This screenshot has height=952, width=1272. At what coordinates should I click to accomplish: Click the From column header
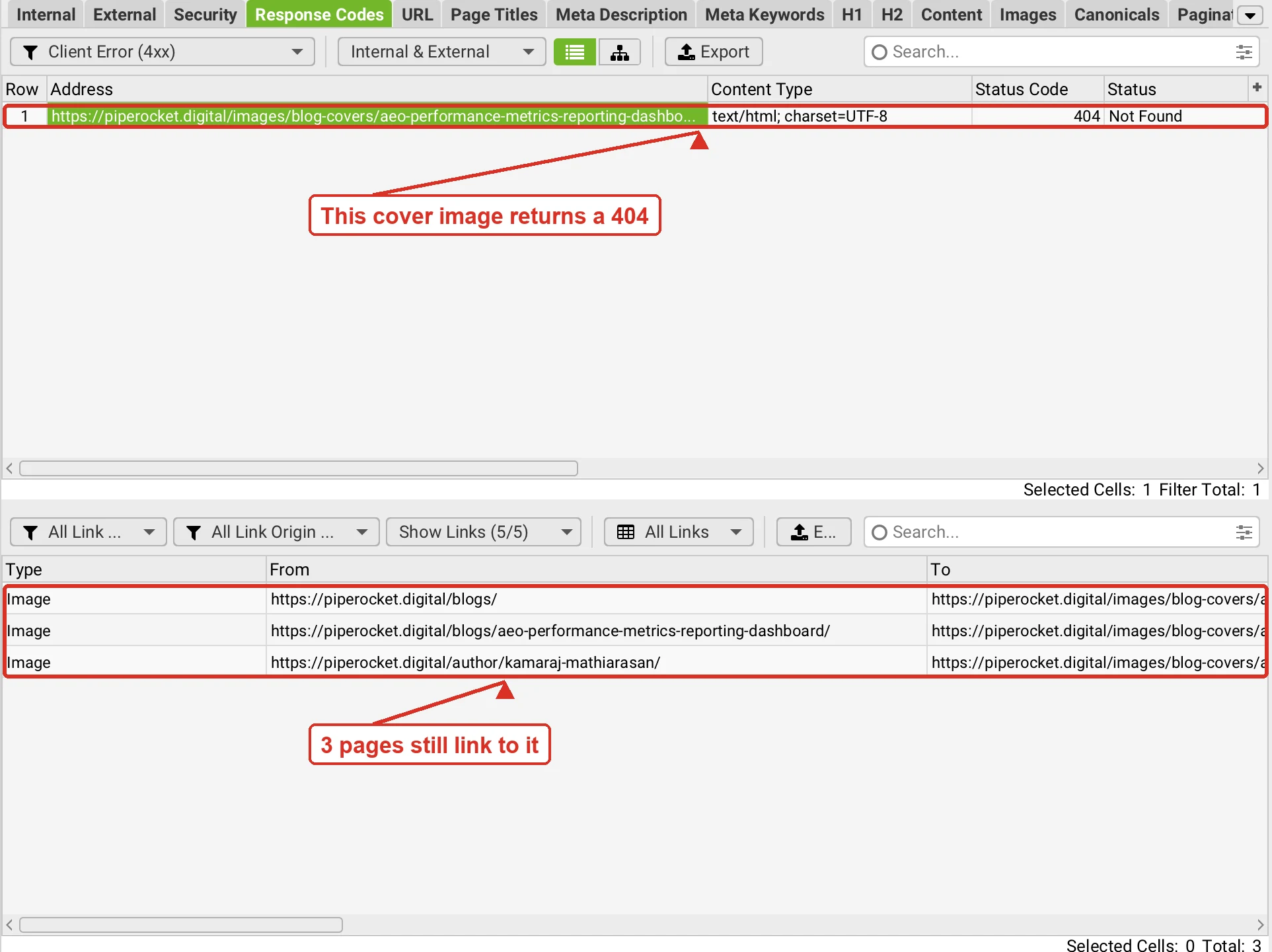click(596, 569)
